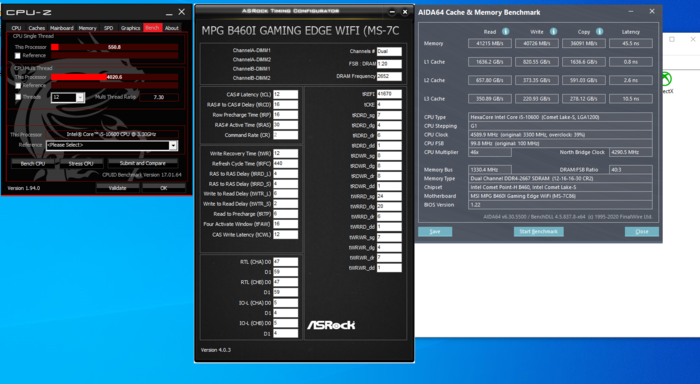
Task: Click the Motherboard MSI MPG B460I field
Action: [560, 196]
